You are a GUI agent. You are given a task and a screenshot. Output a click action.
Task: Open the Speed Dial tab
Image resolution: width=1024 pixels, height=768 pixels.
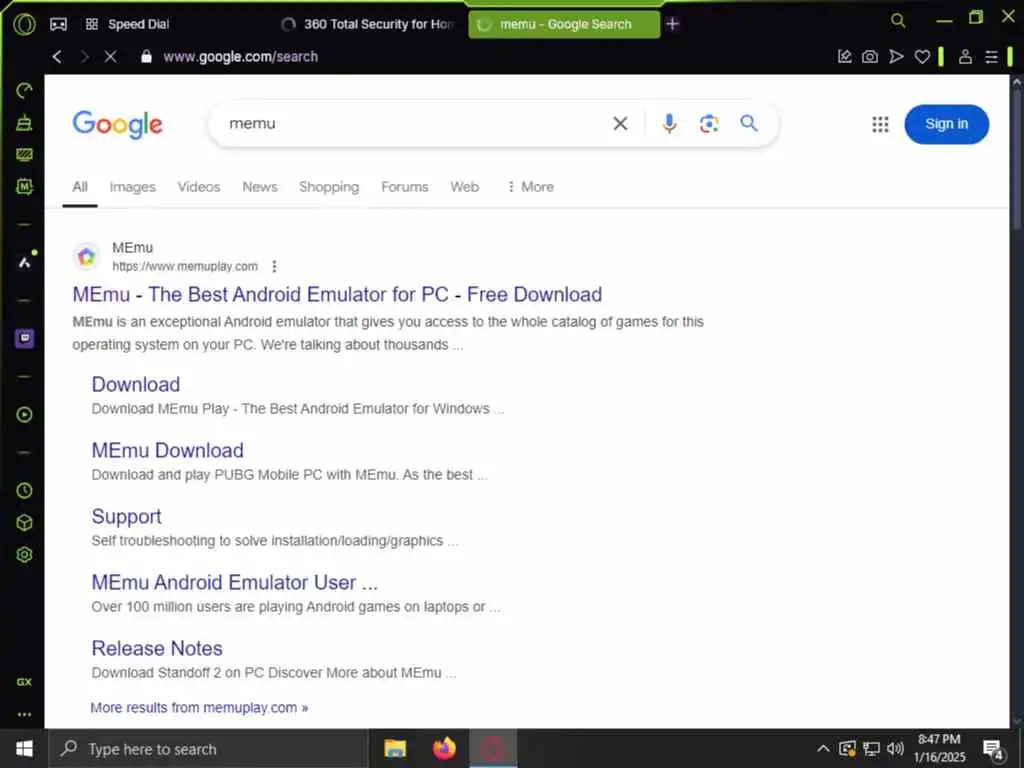pos(127,24)
